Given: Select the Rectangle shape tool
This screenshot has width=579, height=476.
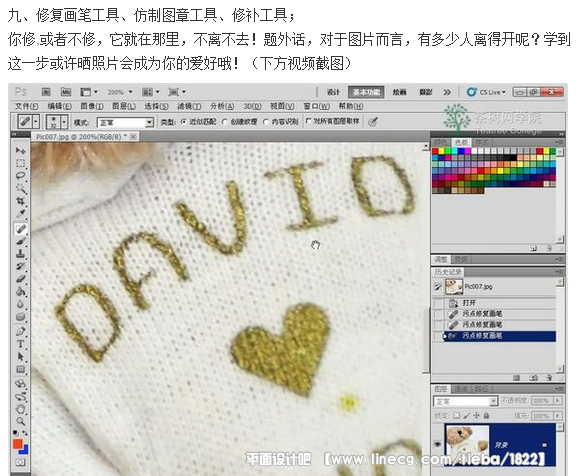Looking at the screenshot, I should tap(20, 369).
